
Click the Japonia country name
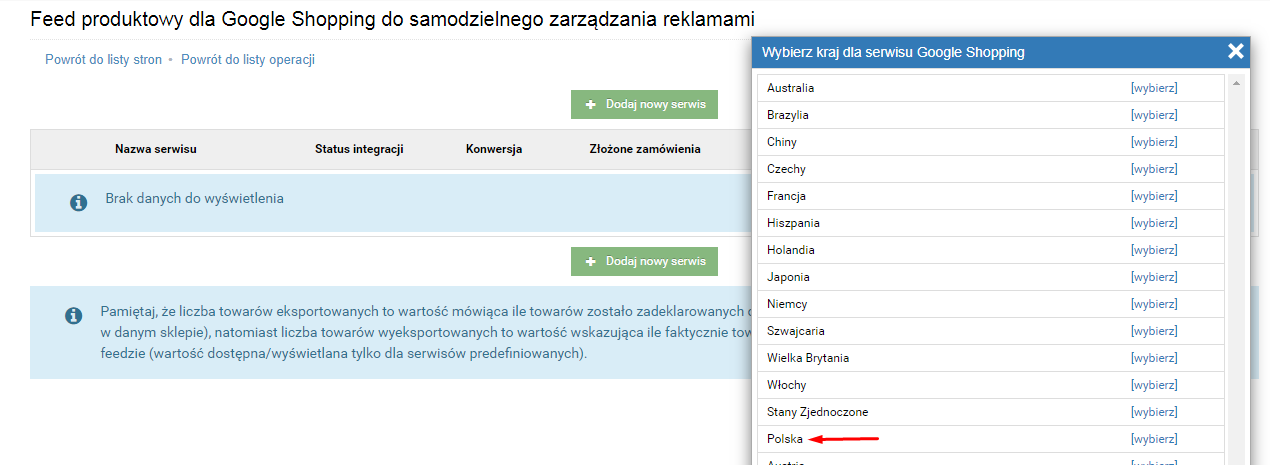788,277
